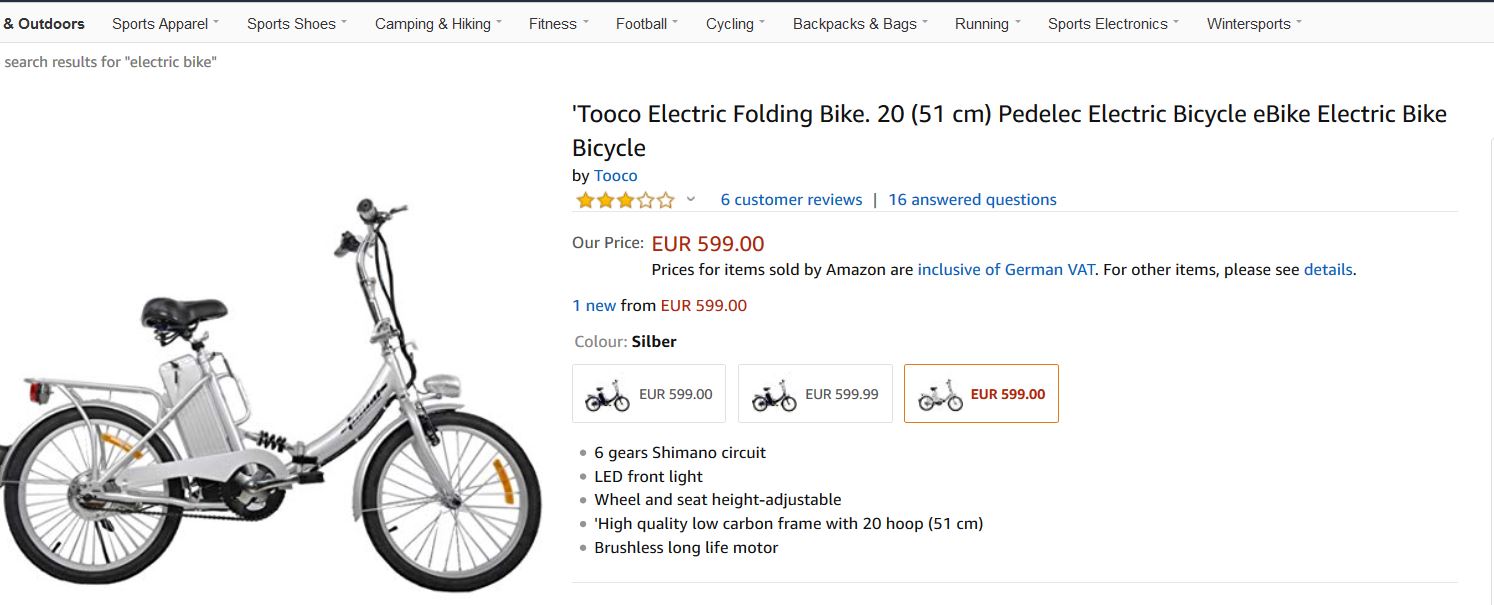Open the Cycling category menu
Viewport: 1494px width, 605px height.
(735, 24)
